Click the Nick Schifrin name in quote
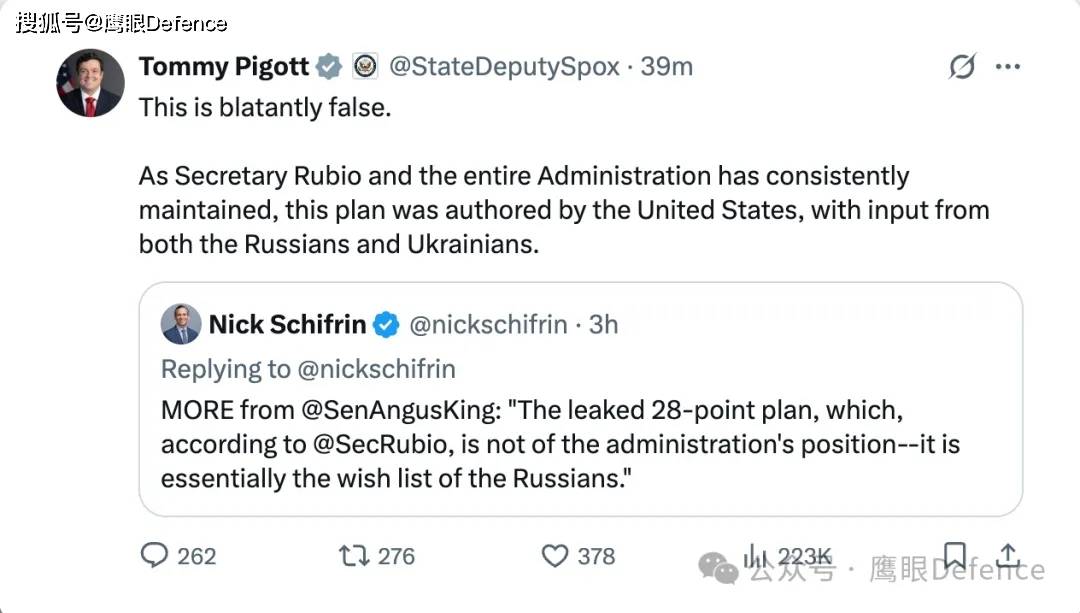Image resolution: width=1080 pixels, height=613 pixels. pyautogui.click(x=287, y=325)
